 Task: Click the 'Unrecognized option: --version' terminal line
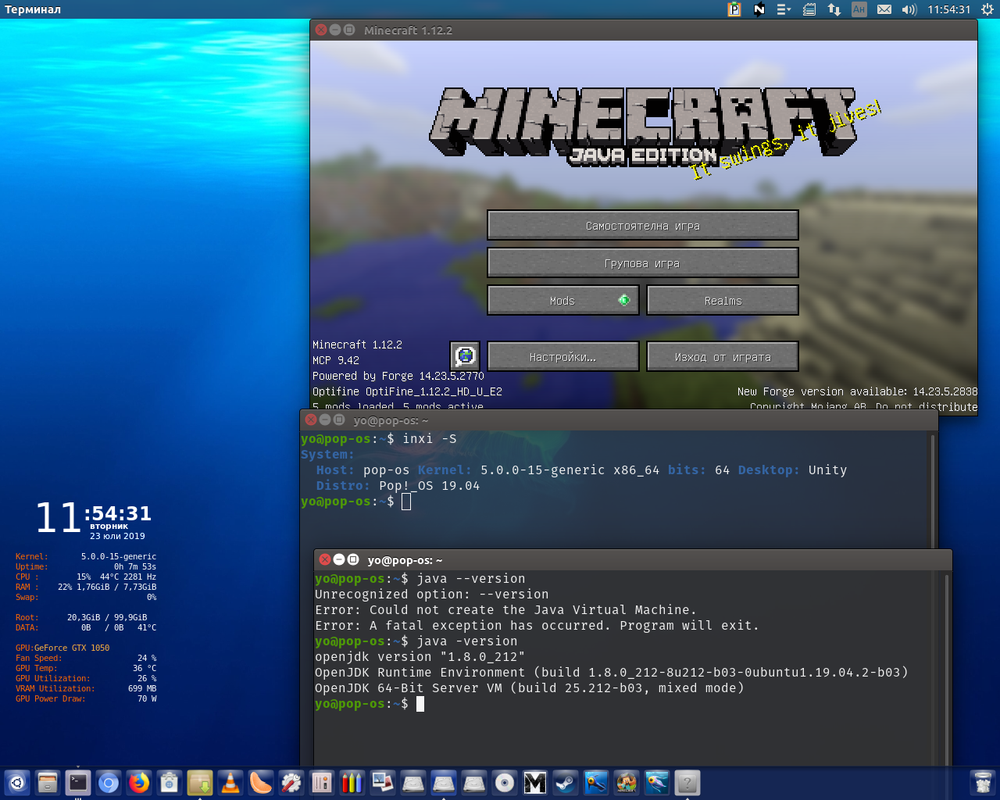pyautogui.click(x=432, y=594)
